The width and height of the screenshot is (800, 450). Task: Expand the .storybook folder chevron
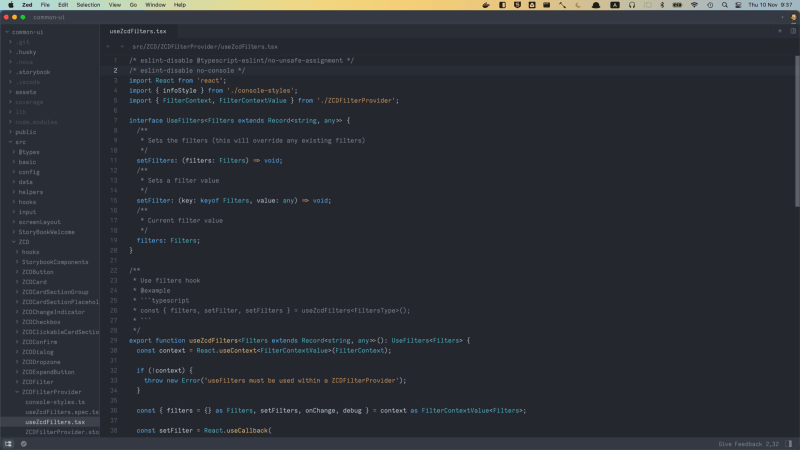(10, 72)
